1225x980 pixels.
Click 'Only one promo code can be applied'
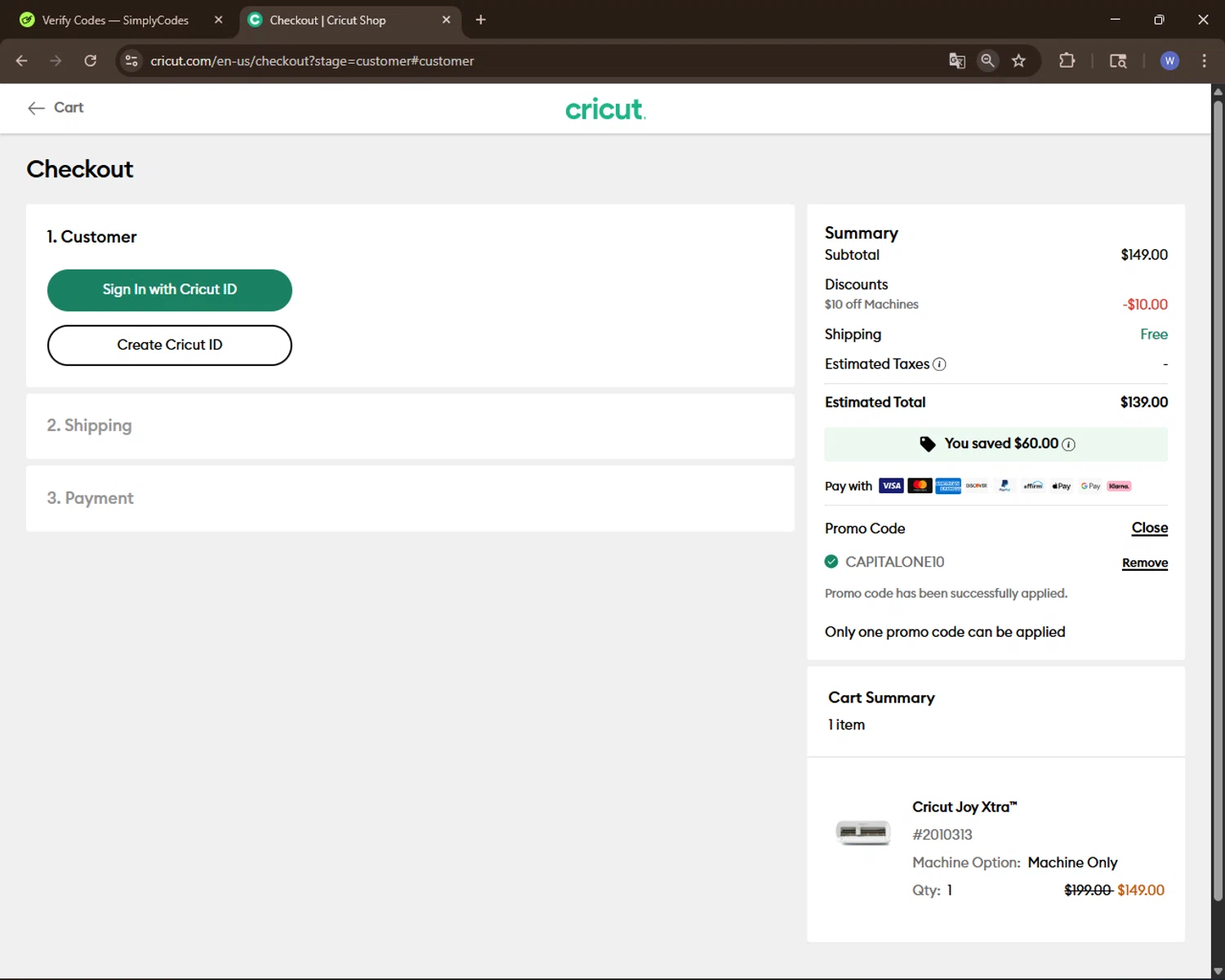coord(945,632)
